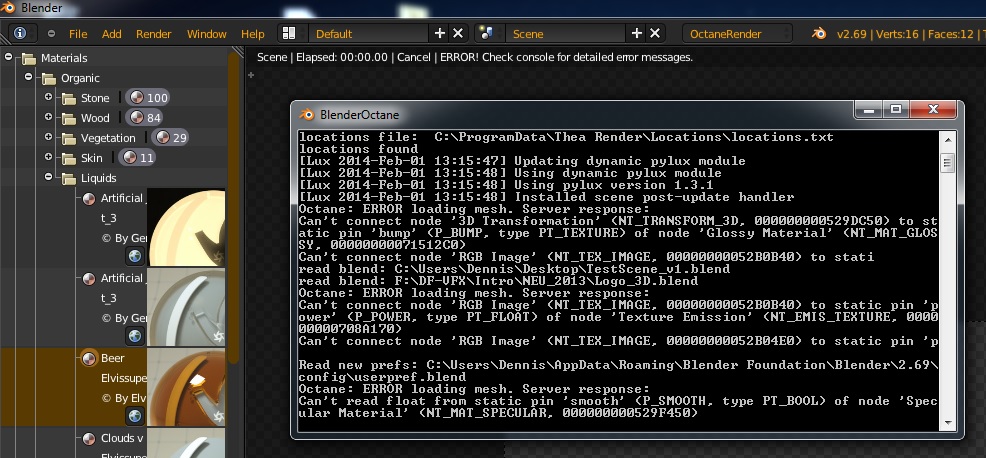Click the globe icon of Artificial entry just above Beer
This screenshot has width=986, height=458.
(x=135, y=336)
